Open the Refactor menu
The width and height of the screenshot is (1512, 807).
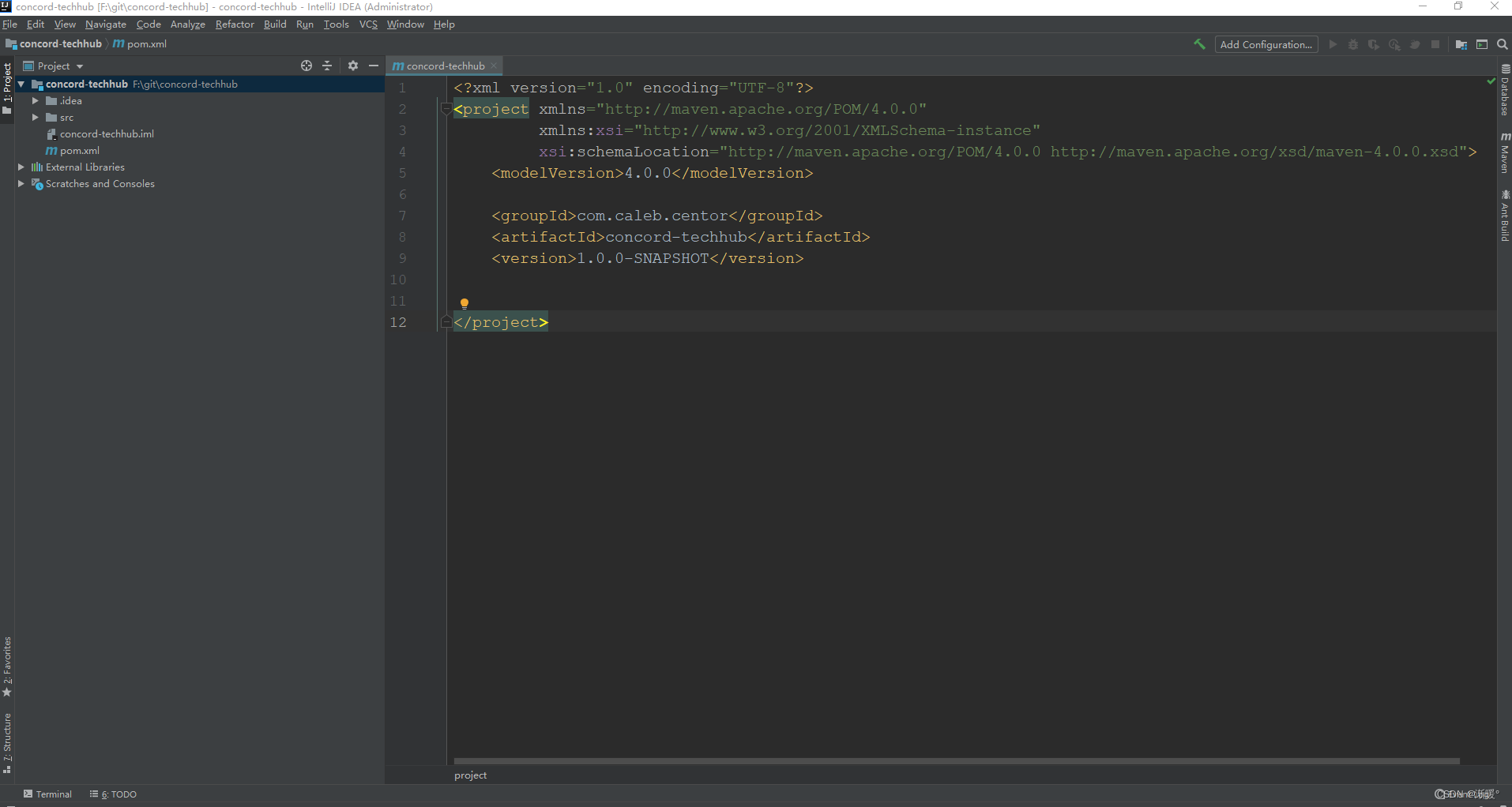(x=235, y=24)
